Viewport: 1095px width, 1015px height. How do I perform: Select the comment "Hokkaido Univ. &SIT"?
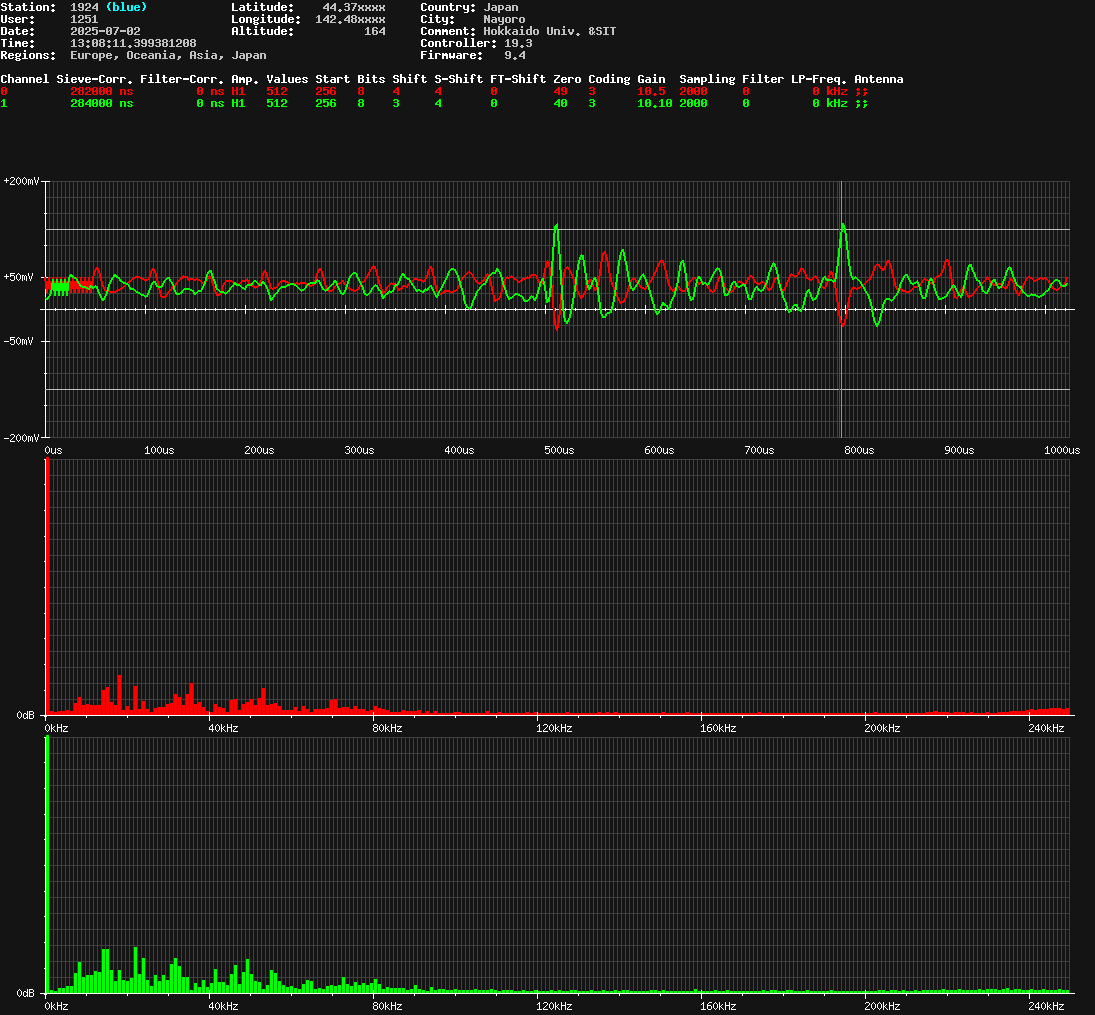[x=549, y=31]
